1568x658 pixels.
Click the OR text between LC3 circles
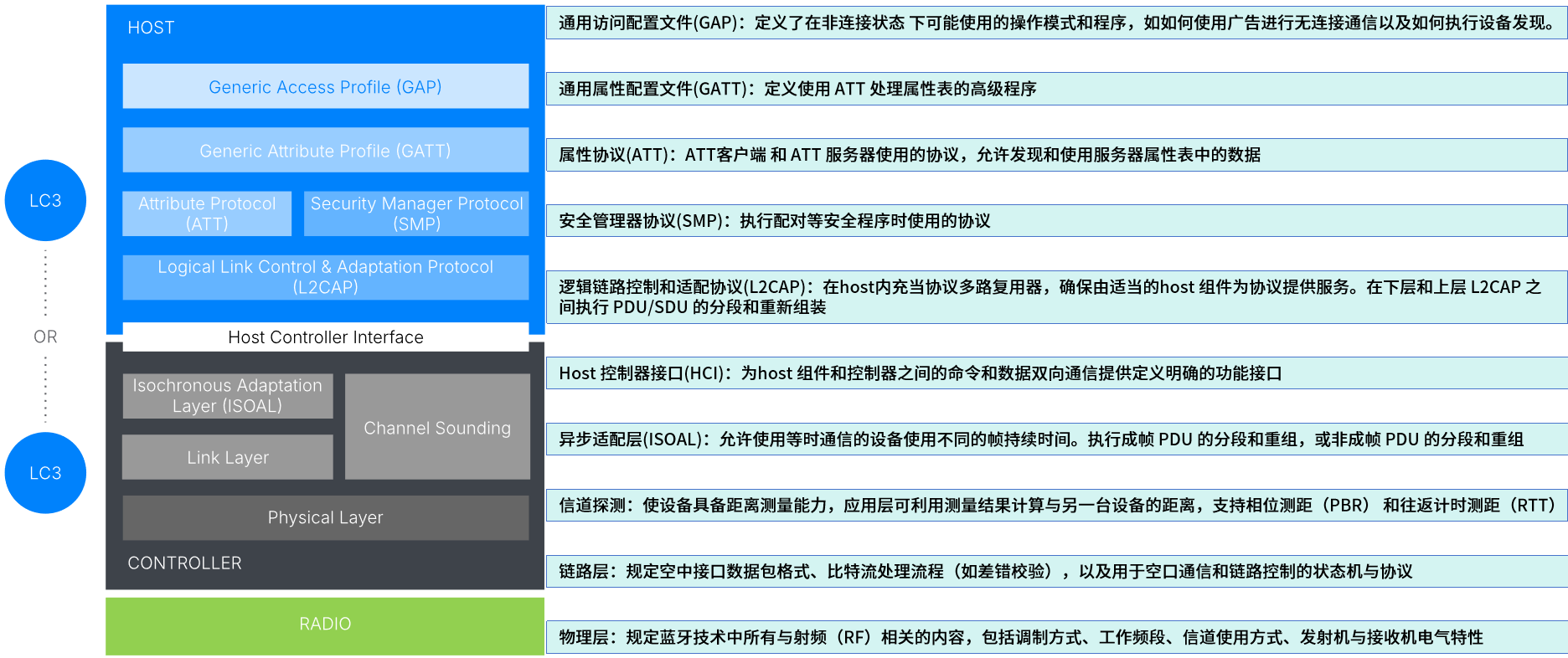(x=45, y=337)
